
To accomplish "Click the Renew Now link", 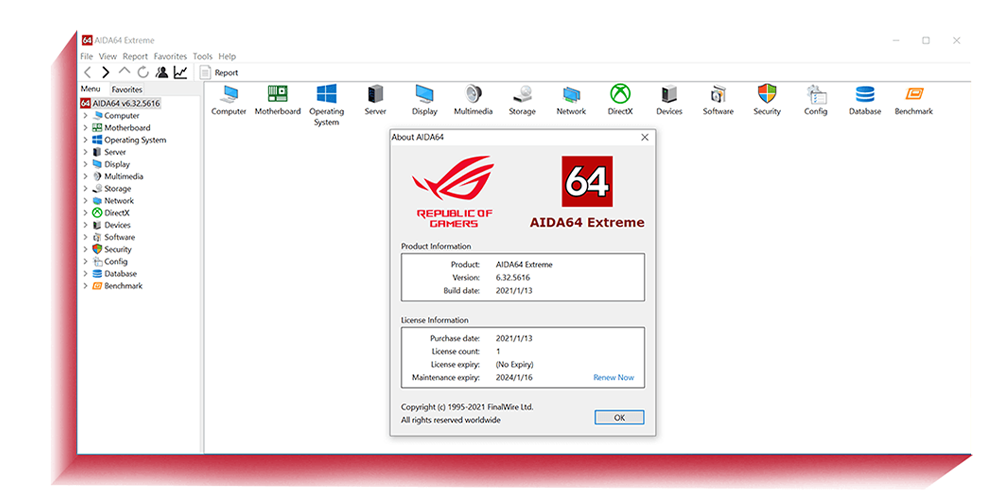I will (613, 378).
